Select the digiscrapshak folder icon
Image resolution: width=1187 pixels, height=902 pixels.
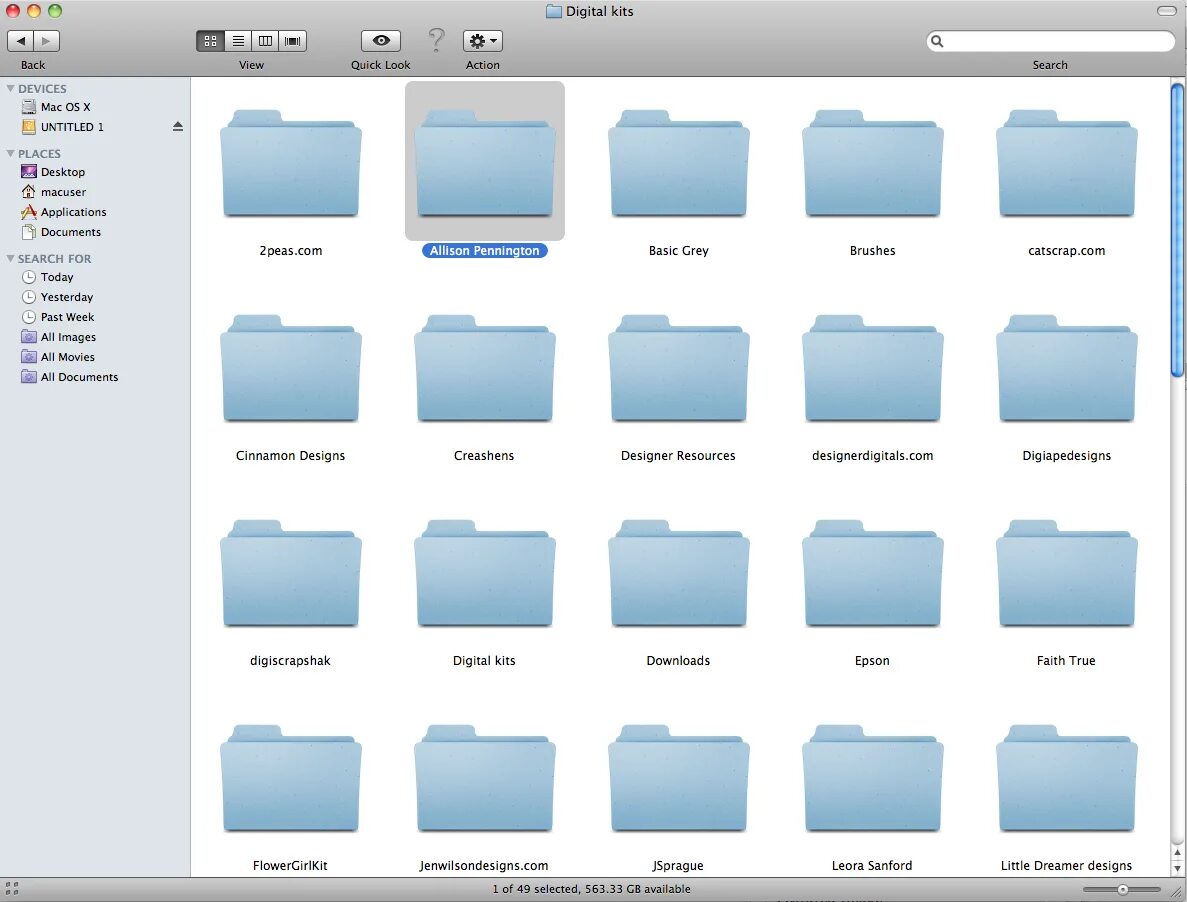click(291, 574)
